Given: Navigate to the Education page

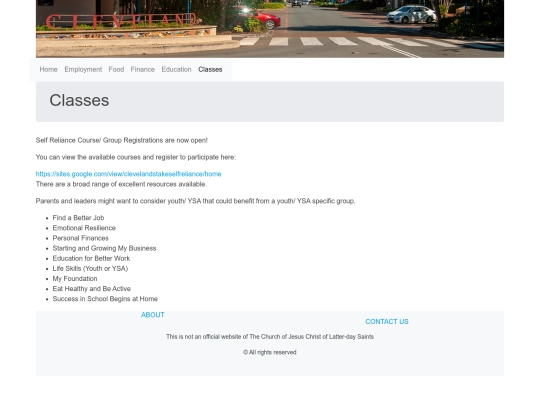Looking at the screenshot, I should click(176, 70).
